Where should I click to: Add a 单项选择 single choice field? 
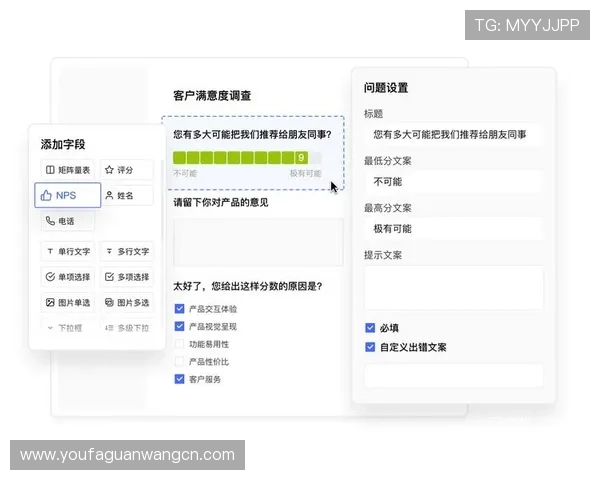(x=68, y=277)
